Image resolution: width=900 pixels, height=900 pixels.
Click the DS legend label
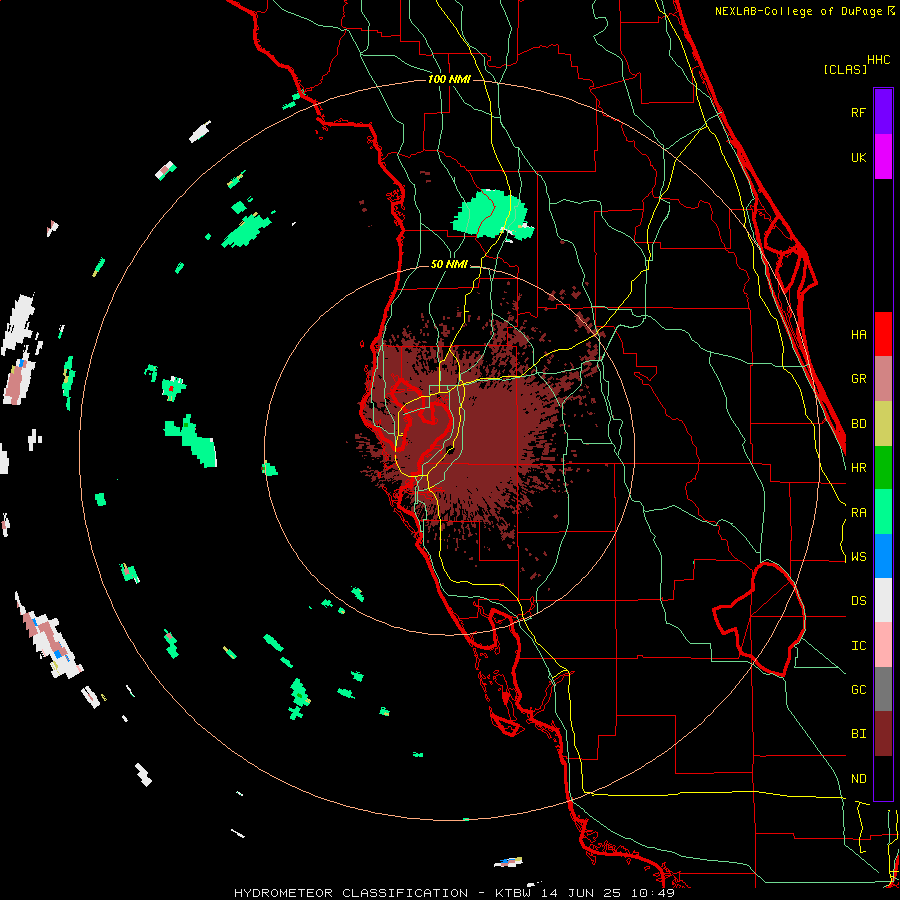point(858,601)
